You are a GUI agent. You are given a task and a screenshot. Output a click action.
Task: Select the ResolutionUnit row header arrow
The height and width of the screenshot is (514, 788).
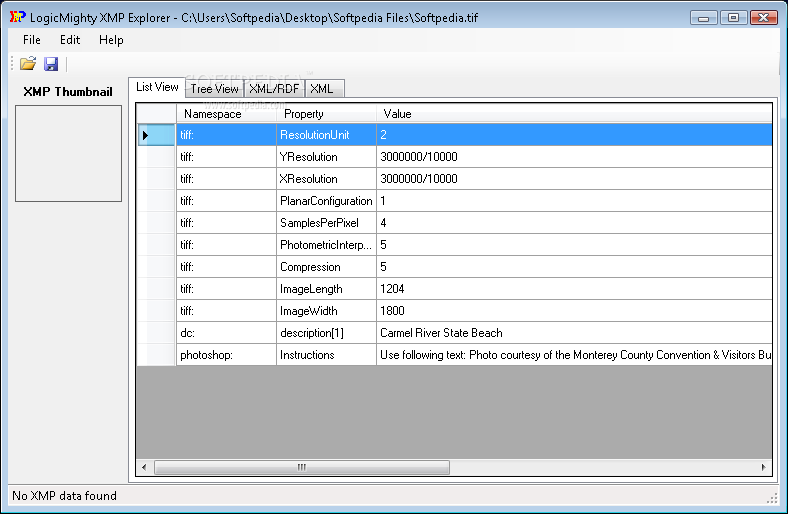pos(156,135)
